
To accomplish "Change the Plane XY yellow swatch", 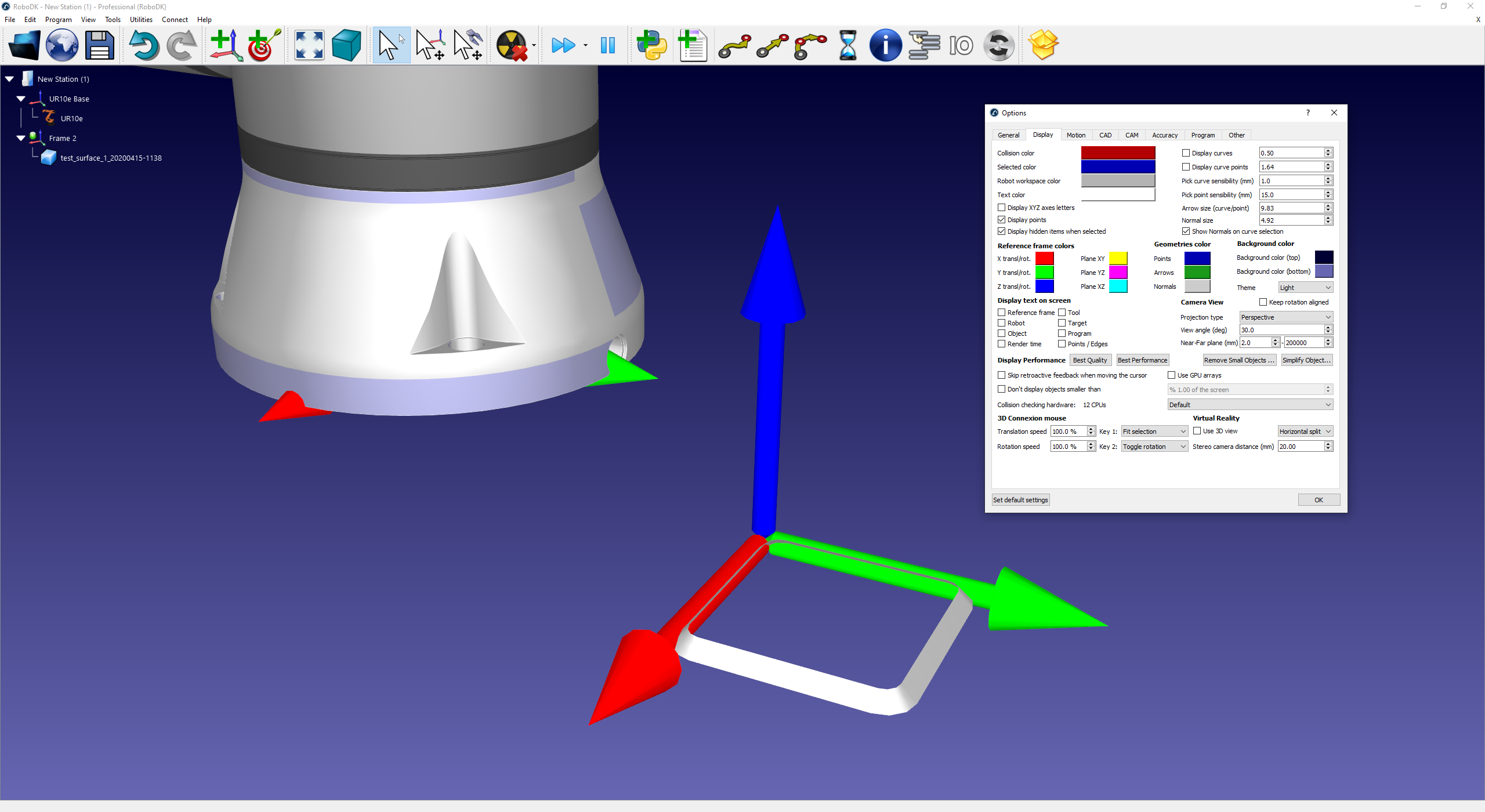I will coord(1118,259).
